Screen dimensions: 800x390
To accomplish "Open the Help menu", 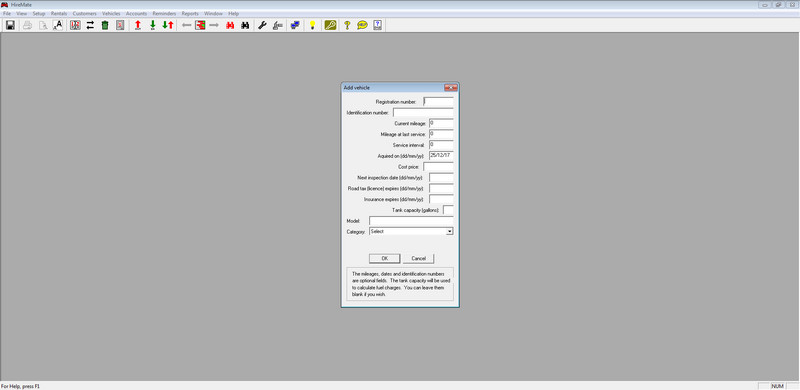I will [234, 13].
